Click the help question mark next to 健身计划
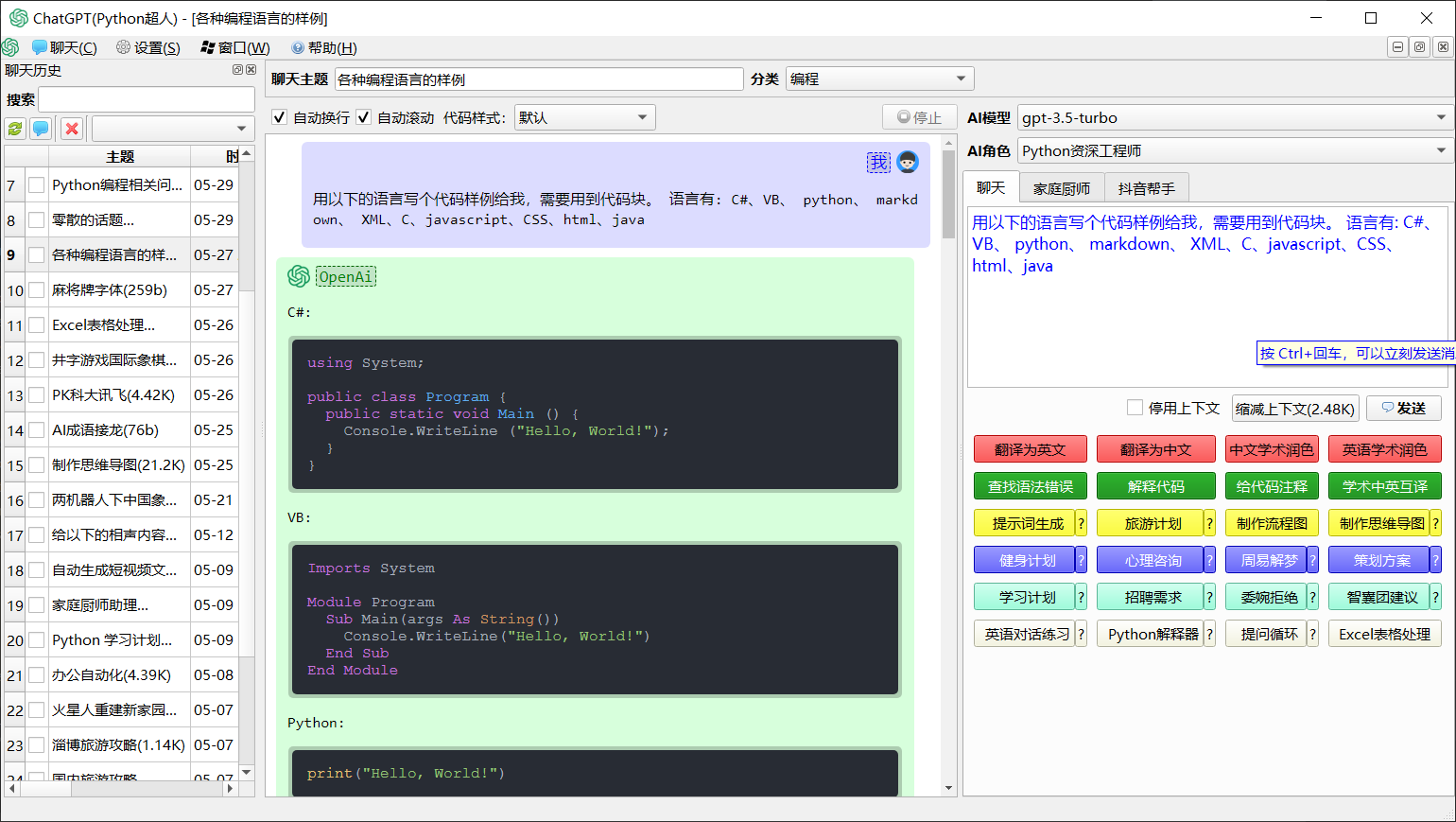The height and width of the screenshot is (822, 1456). 1081,560
